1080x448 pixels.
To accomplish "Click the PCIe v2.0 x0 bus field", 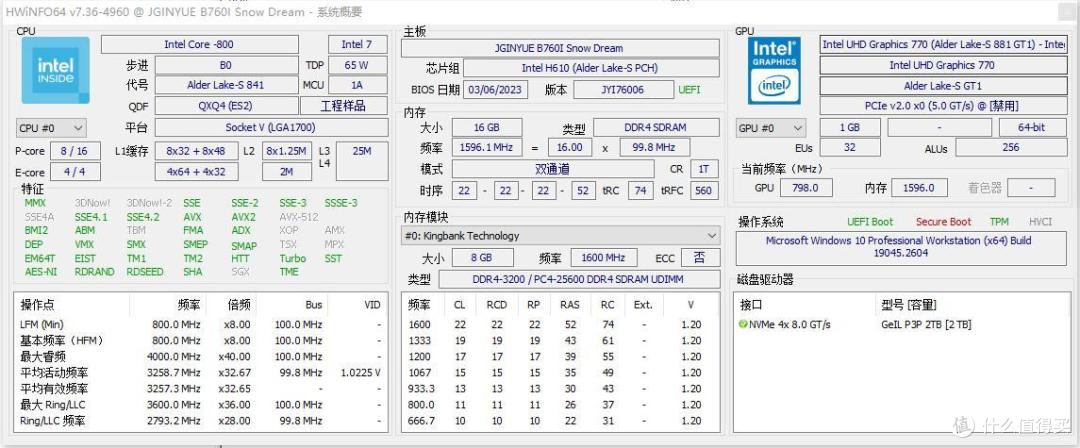I will coord(942,106).
